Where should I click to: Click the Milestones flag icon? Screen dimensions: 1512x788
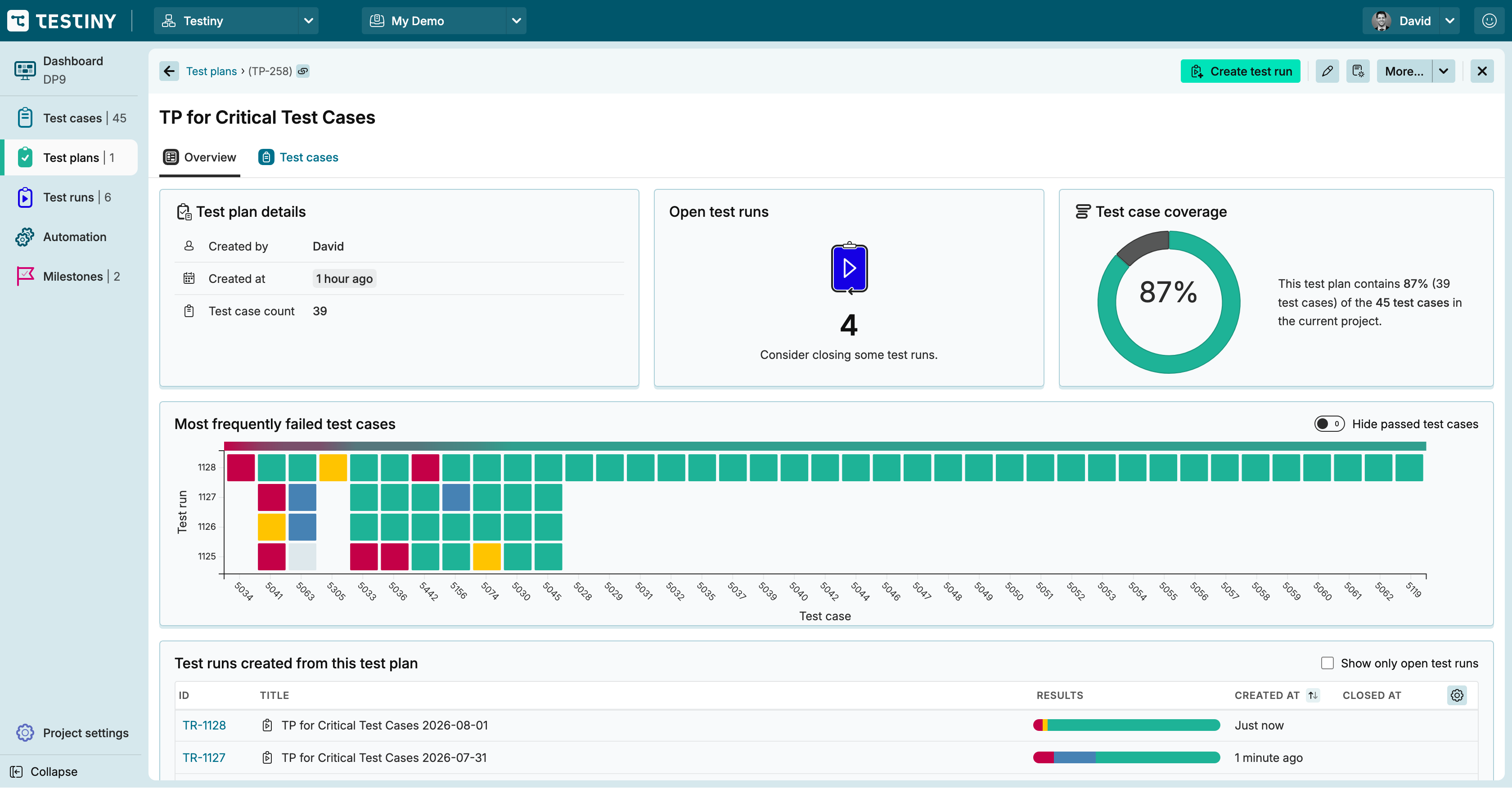pyautogui.click(x=25, y=276)
